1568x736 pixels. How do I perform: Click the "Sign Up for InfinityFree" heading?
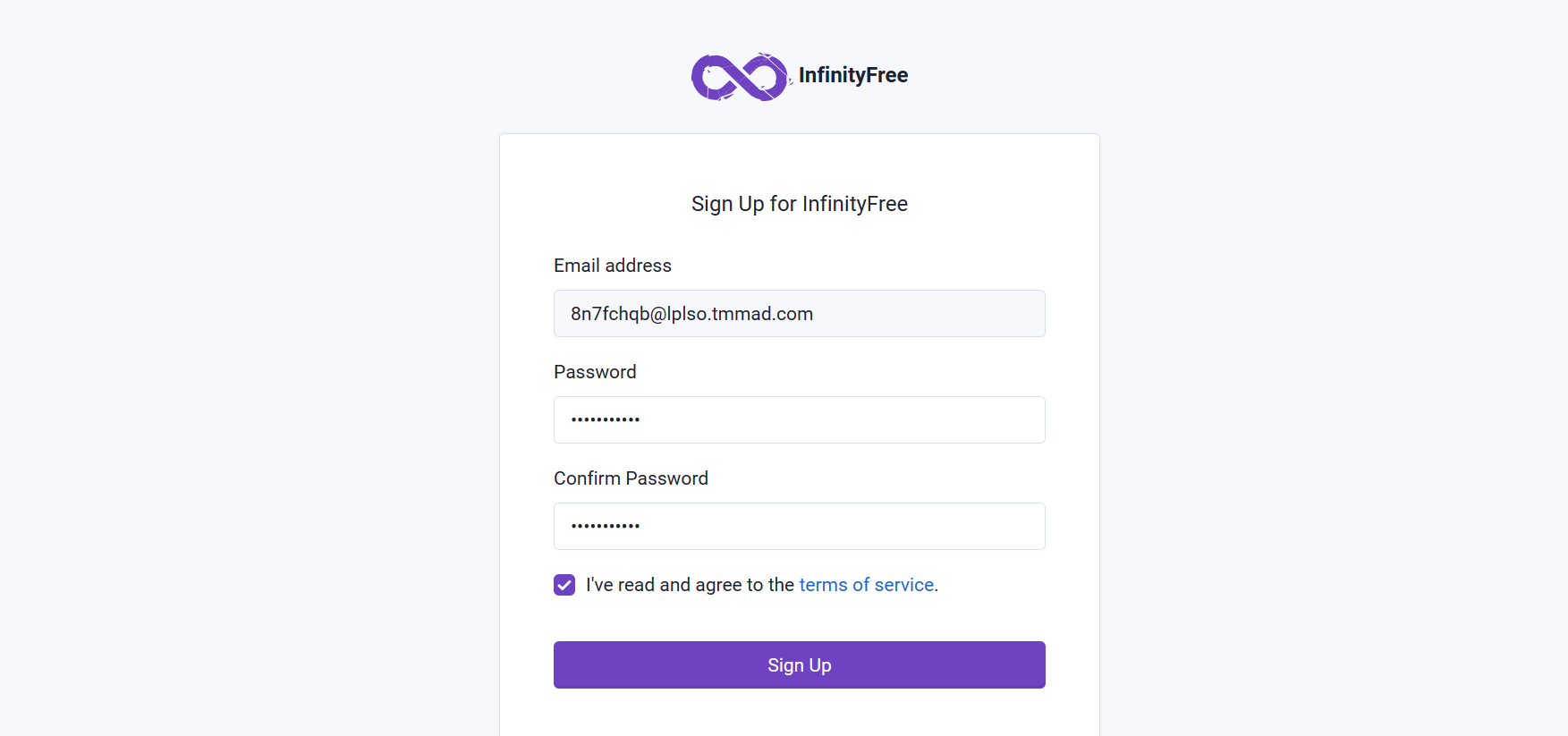[x=799, y=204]
